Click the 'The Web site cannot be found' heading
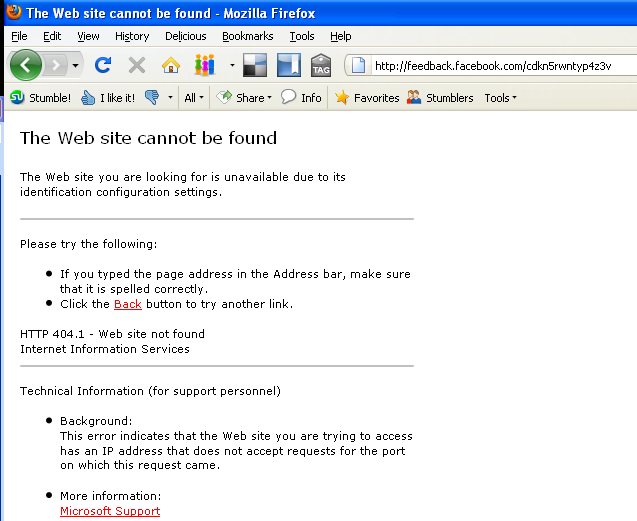This screenshot has height=521, width=637. [148, 138]
